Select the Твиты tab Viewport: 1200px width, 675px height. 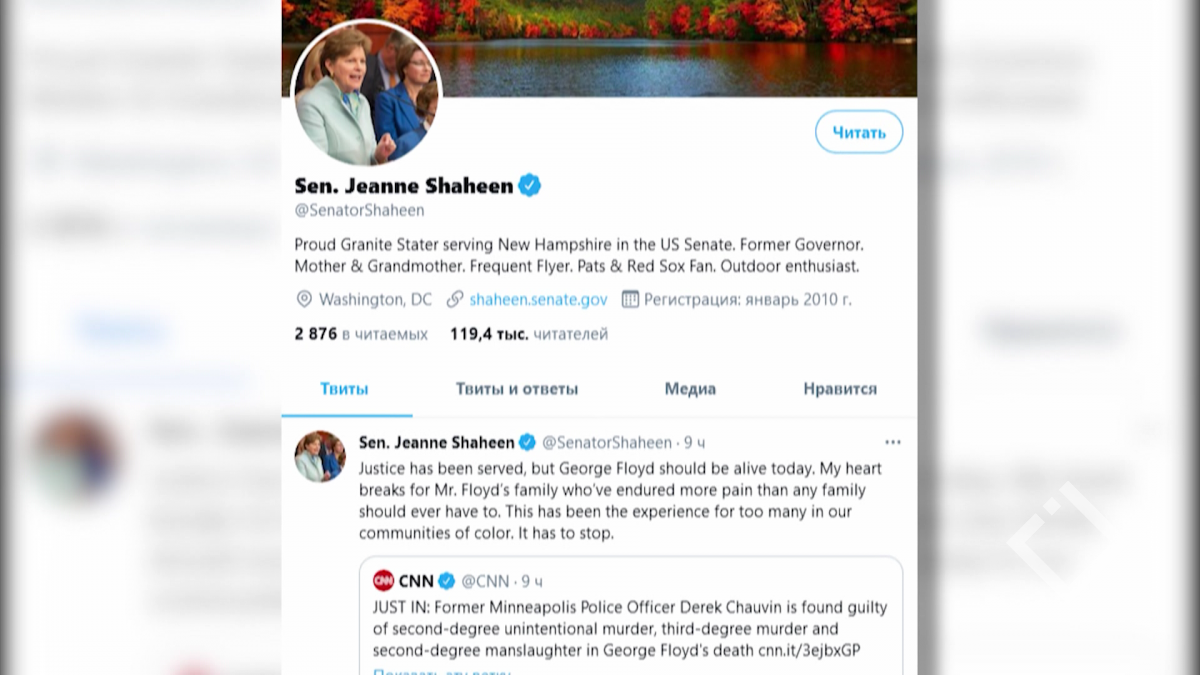pyautogui.click(x=344, y=389)
